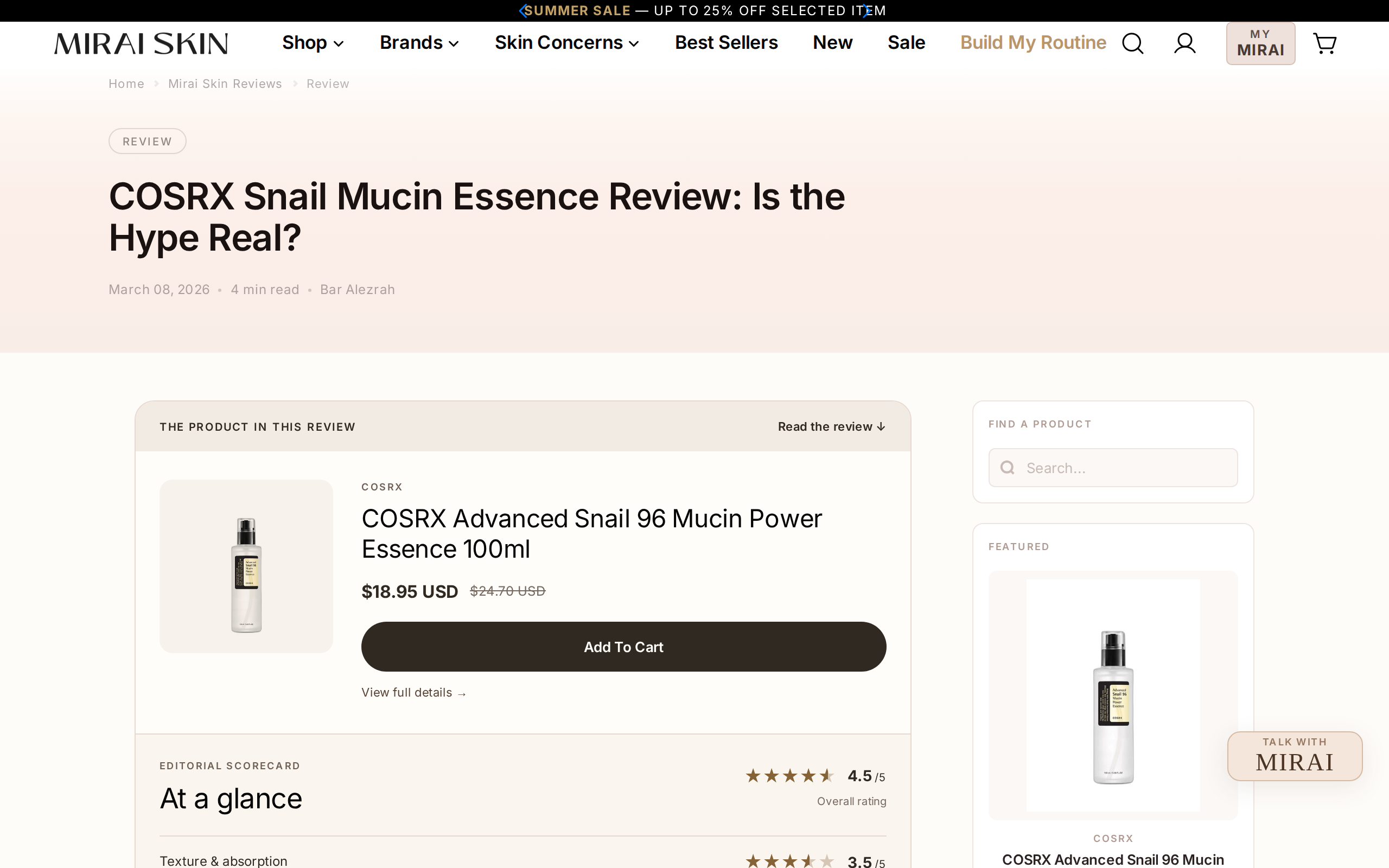
Task: Open the New menu item
Action: (832, 43)
